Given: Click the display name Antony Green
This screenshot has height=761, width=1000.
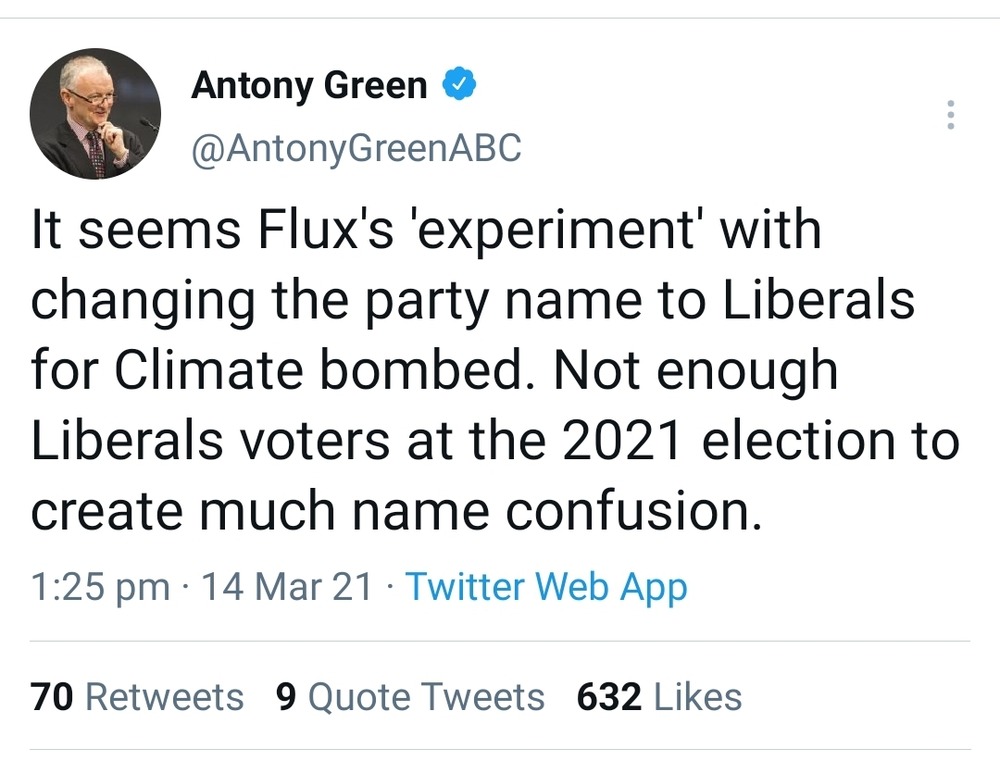Looking at the screenshot, I should point(309,86).
